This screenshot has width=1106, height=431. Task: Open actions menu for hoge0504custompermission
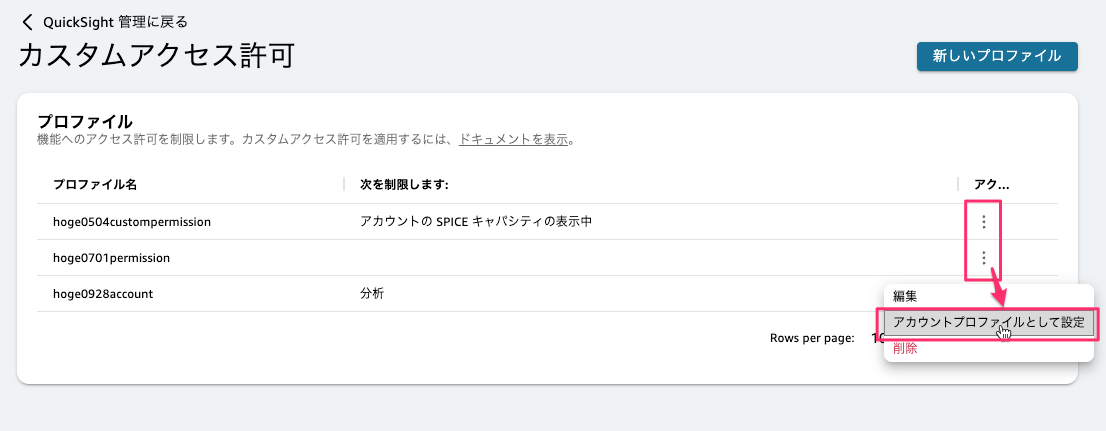click(x=983, y=222)
